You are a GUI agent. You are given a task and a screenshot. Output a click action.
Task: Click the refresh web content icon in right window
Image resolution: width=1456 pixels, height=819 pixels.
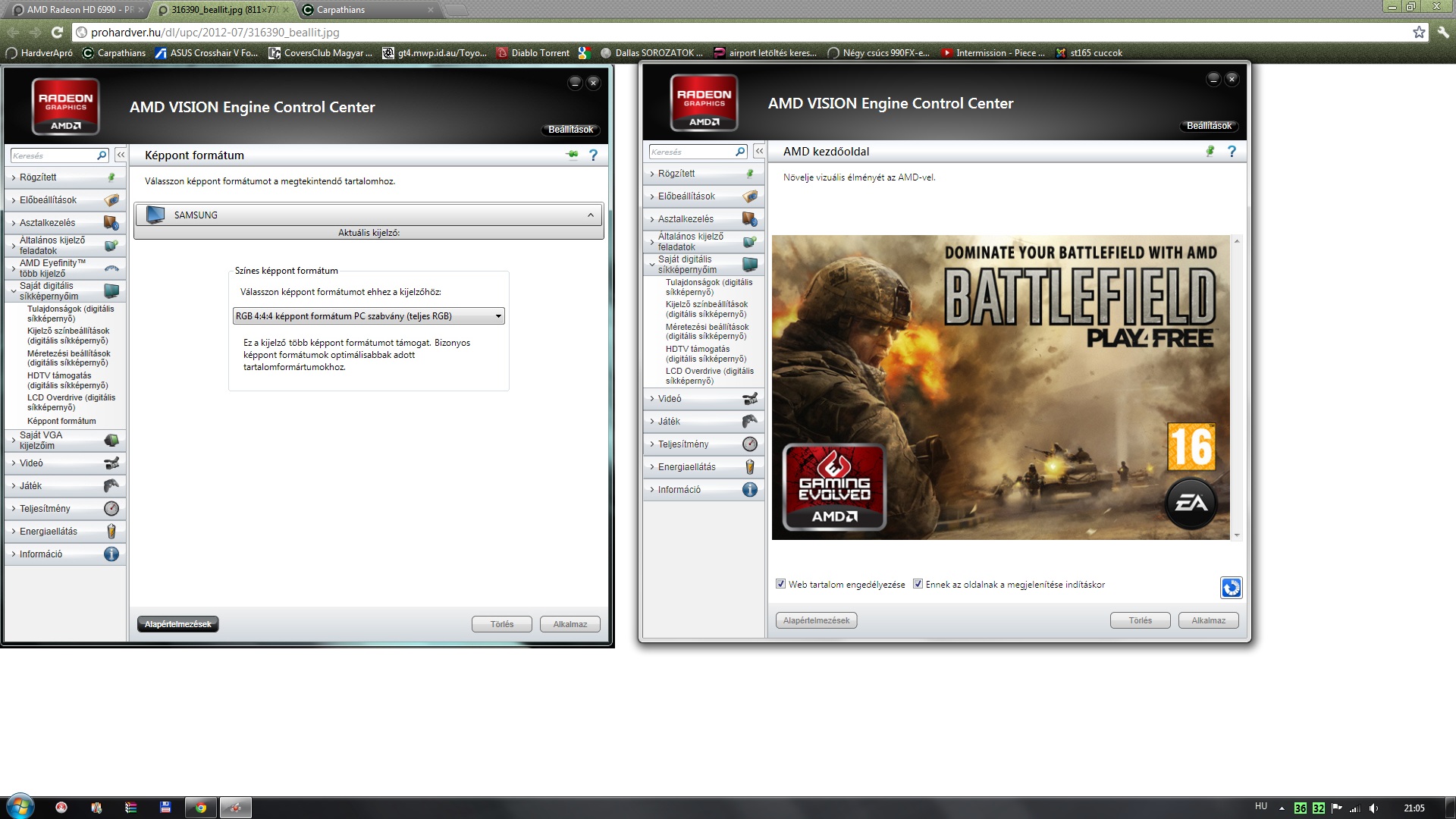(1231, 587)
